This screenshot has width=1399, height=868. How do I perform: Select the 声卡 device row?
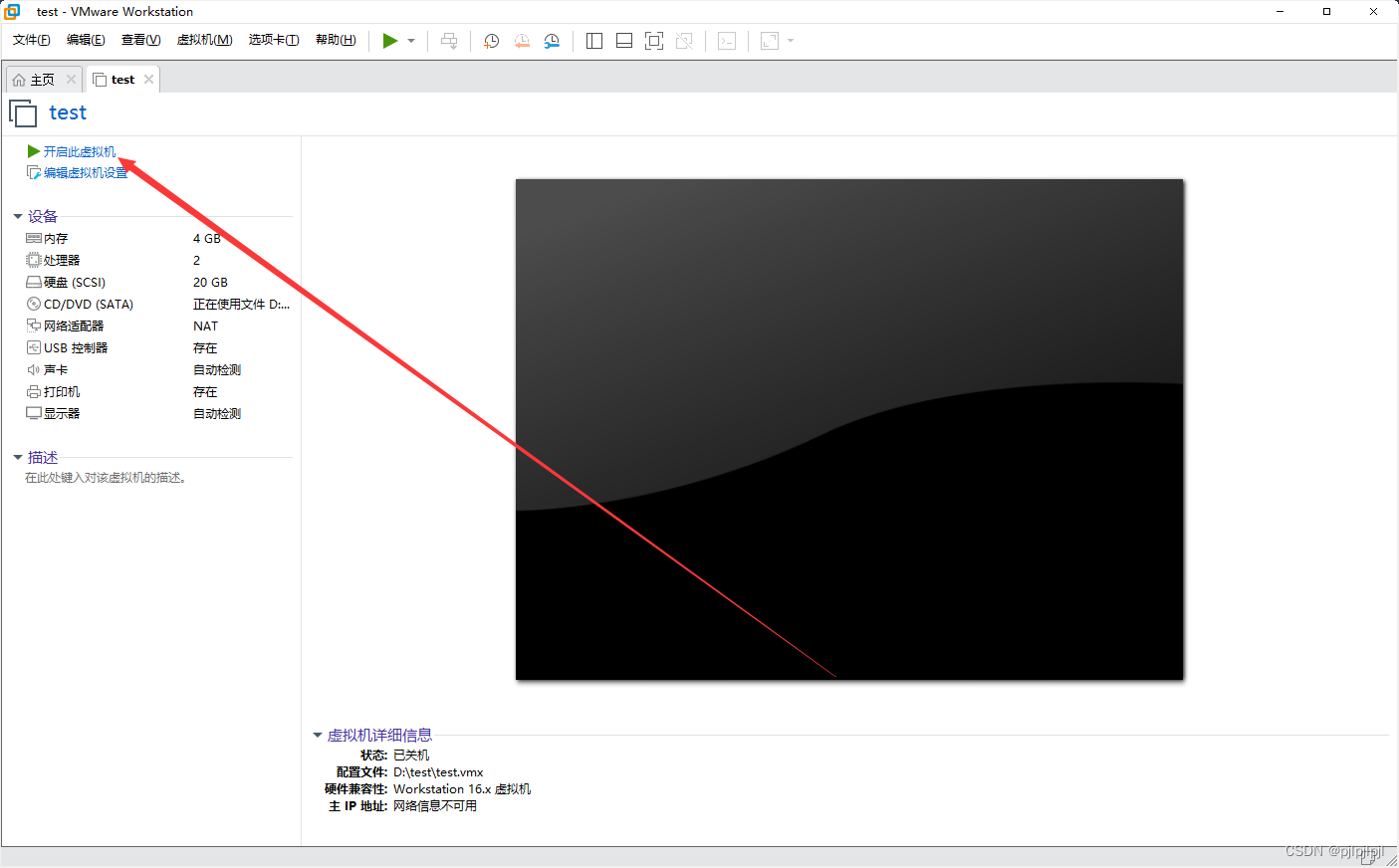(157, 370)
